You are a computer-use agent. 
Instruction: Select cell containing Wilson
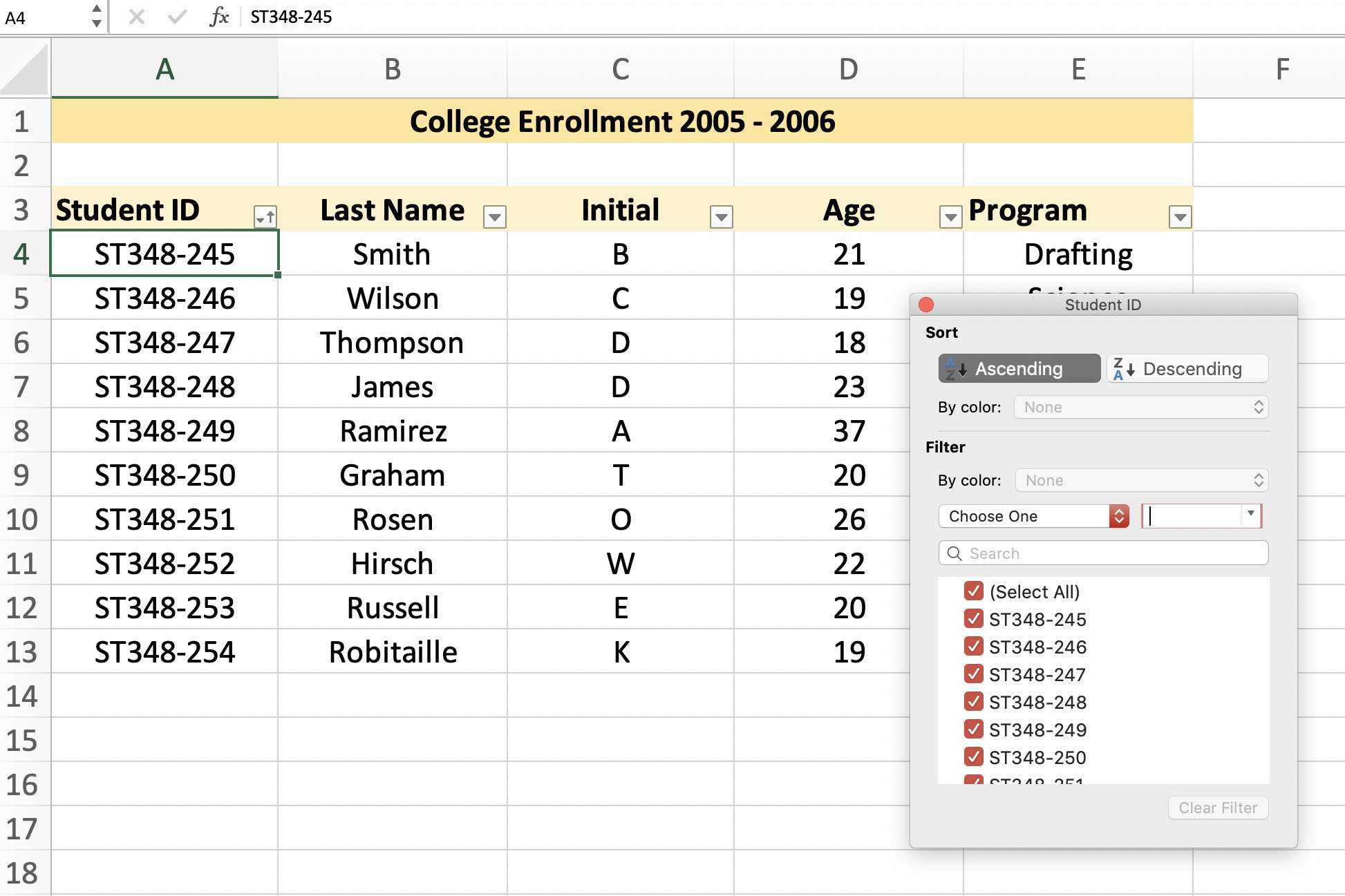393,298
